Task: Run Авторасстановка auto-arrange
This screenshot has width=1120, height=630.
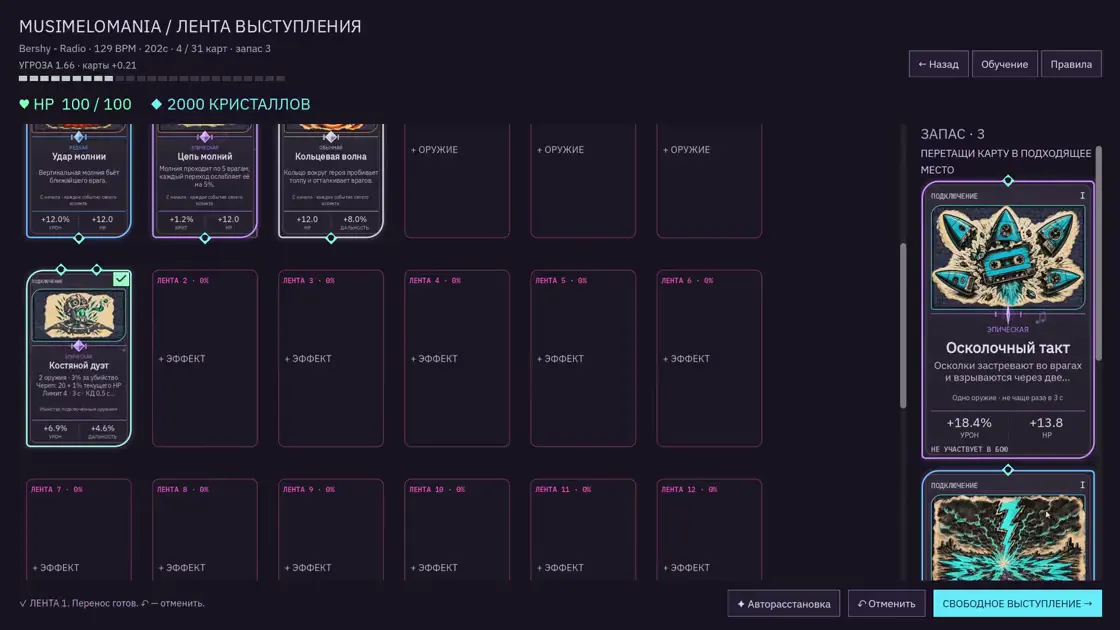Action: pyautogui.click(x=784, y=604)
